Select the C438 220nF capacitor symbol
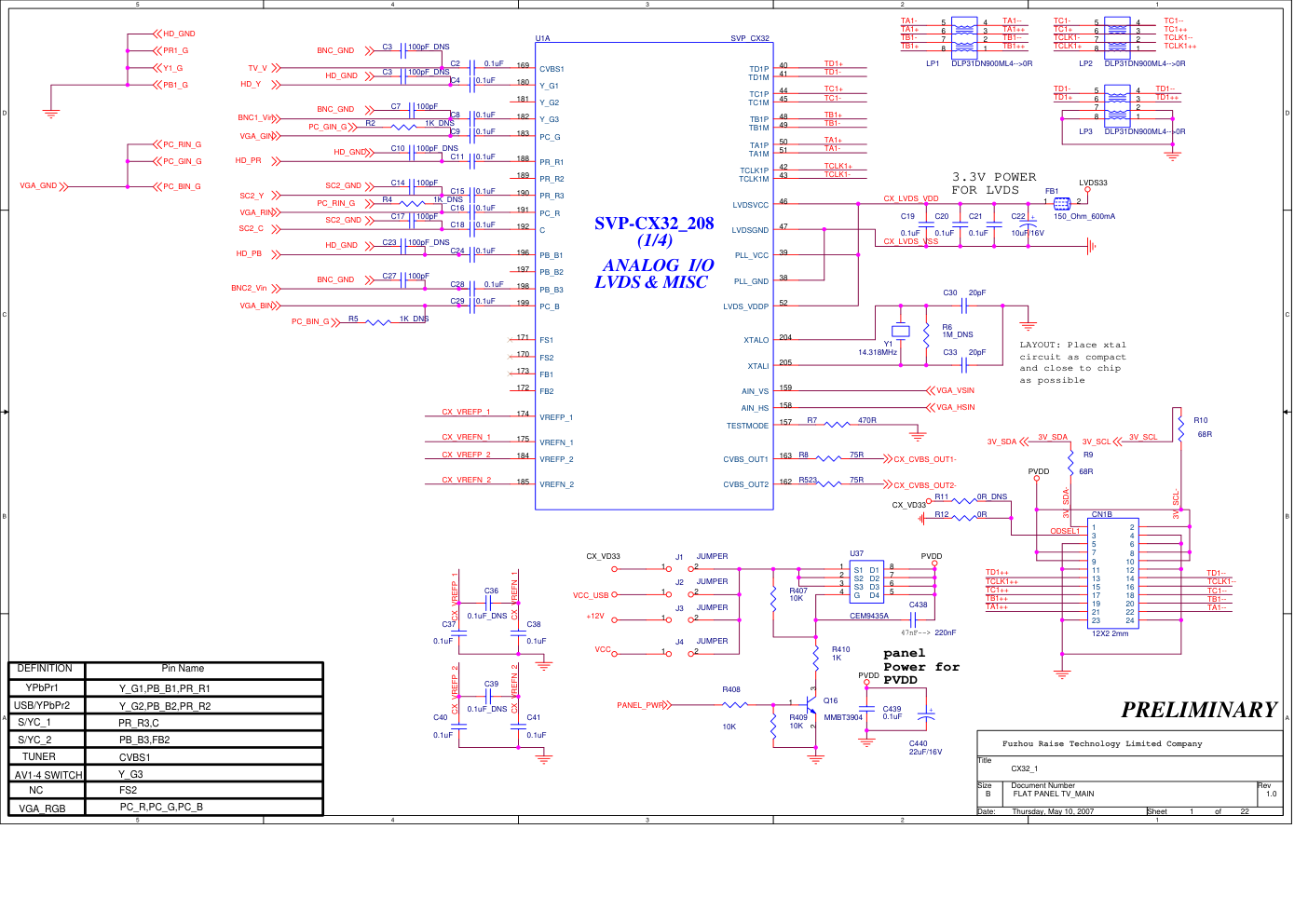This screenshot has width=1308, height=924. click(x=913, y=619)
